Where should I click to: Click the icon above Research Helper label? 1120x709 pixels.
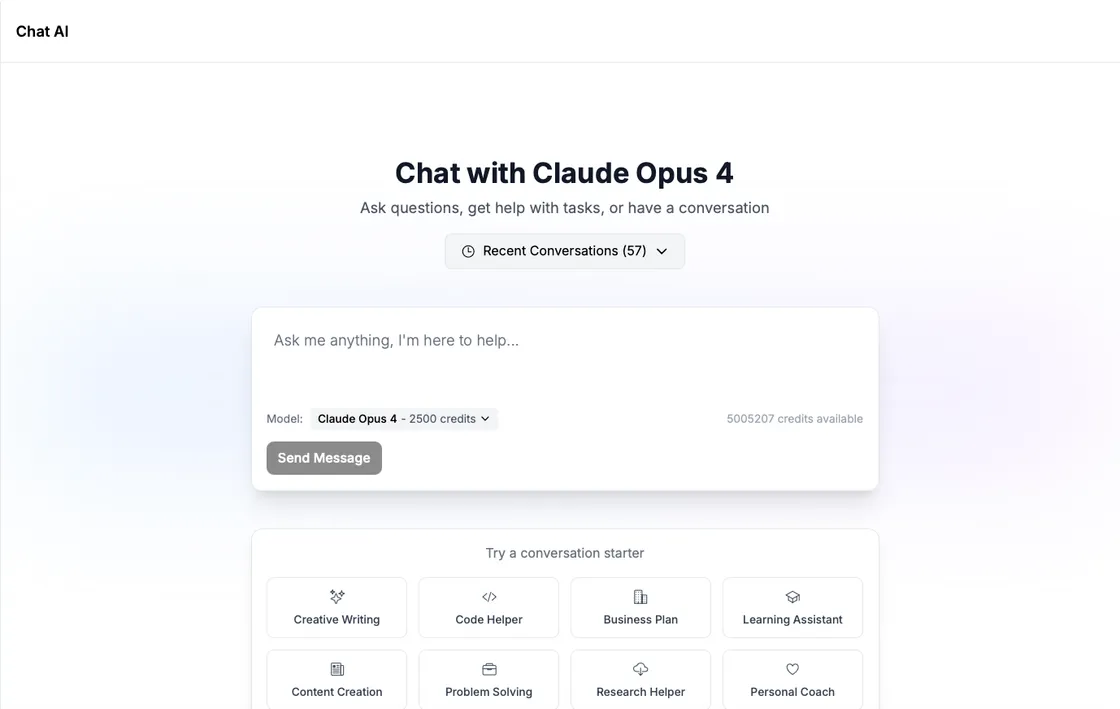640,668
